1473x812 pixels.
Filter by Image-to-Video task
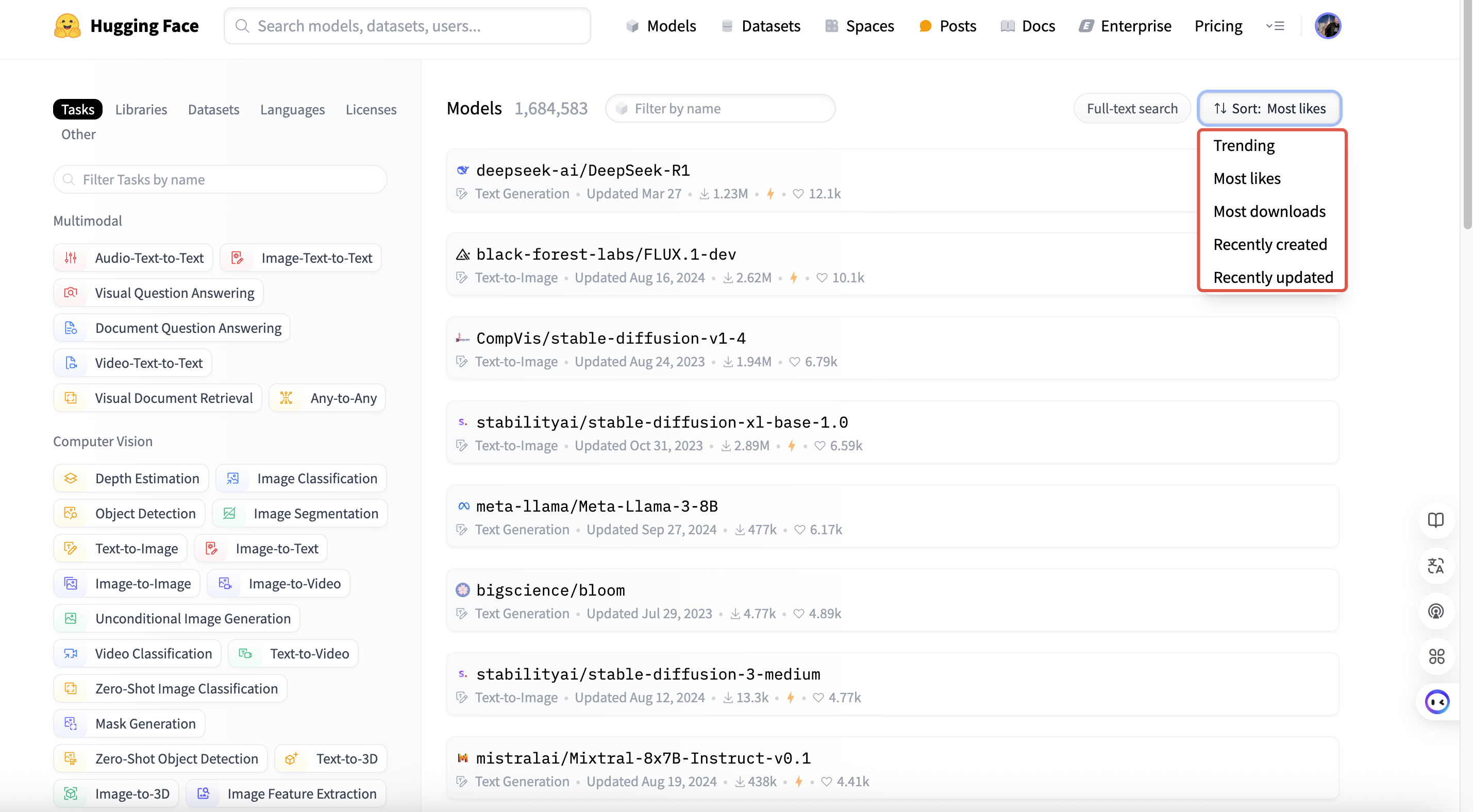coord(278,584)
